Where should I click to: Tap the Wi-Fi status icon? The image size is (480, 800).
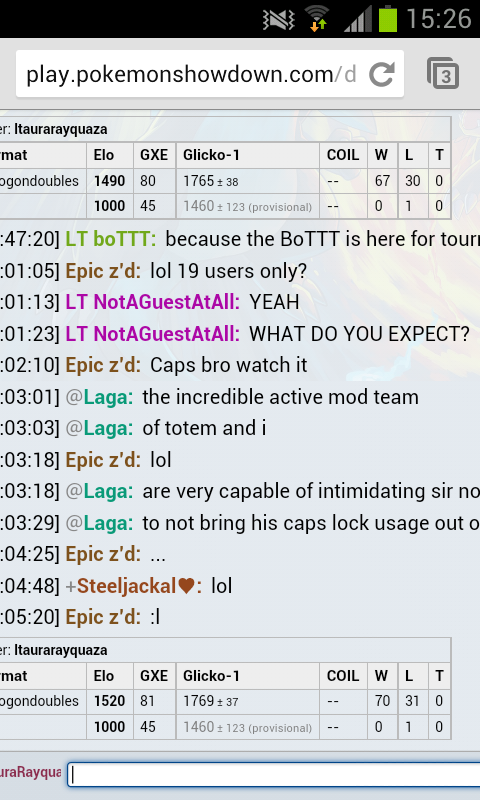tap(317, 19)
